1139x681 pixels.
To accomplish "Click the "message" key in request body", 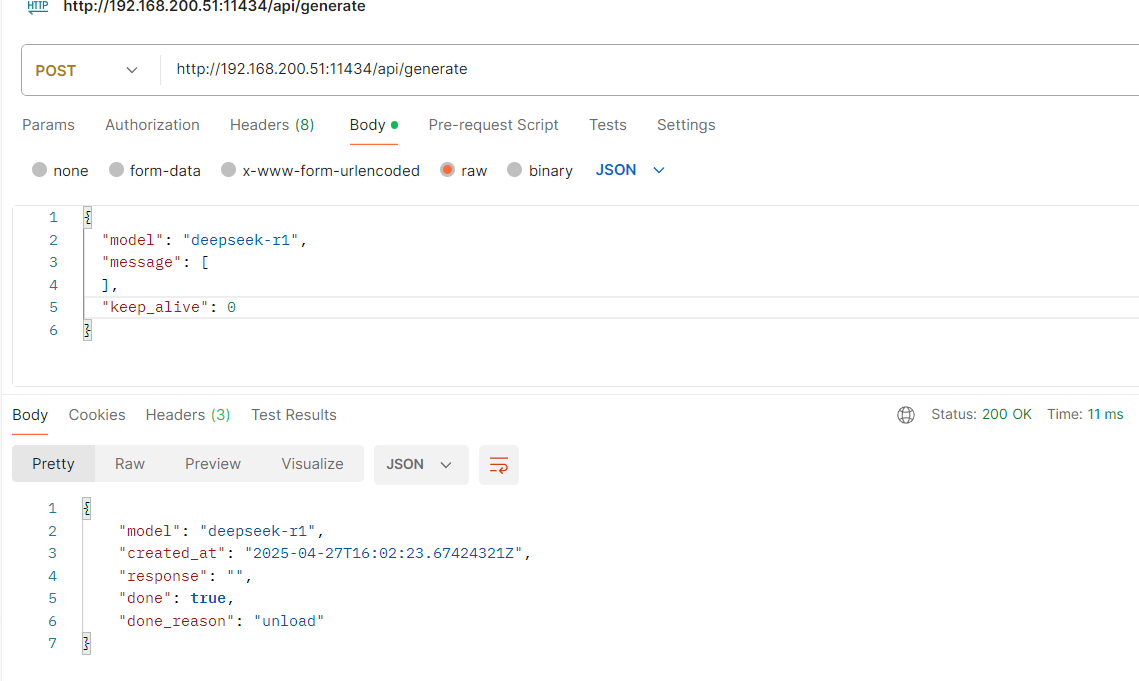I will tap(141, 262).
